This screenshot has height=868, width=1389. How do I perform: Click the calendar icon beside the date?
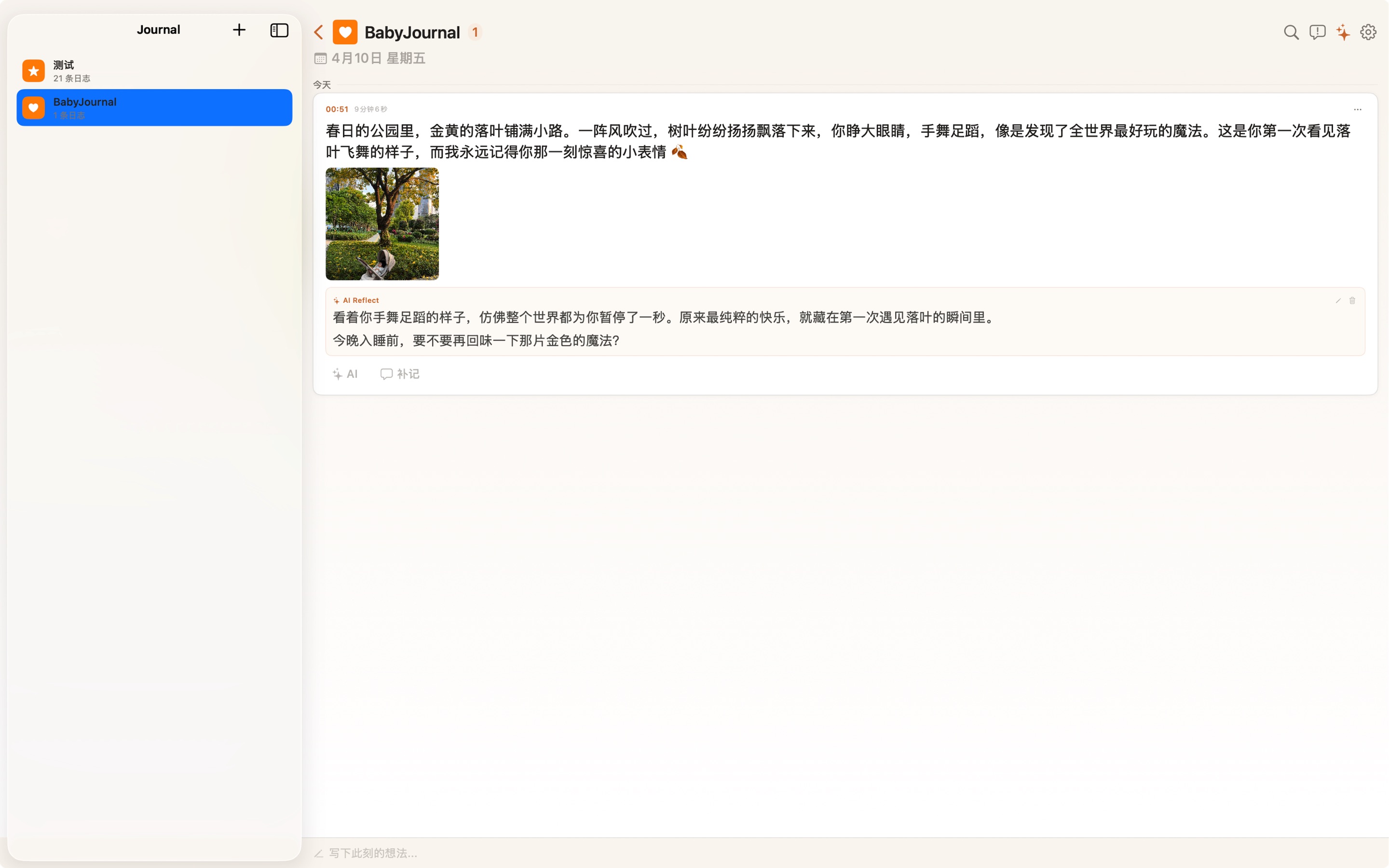tap(321, 57)
